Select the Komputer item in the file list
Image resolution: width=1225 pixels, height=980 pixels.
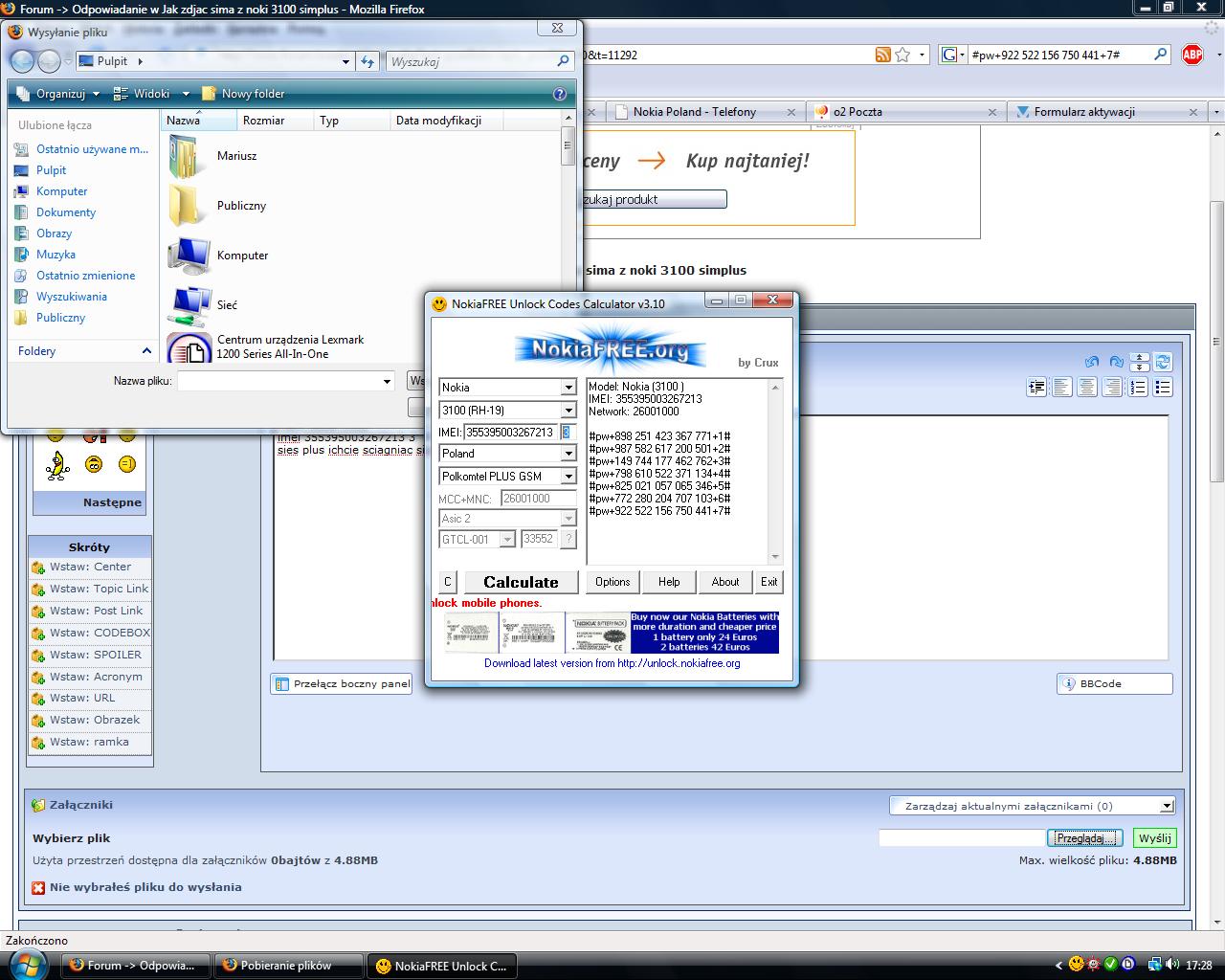click(242, 256)
